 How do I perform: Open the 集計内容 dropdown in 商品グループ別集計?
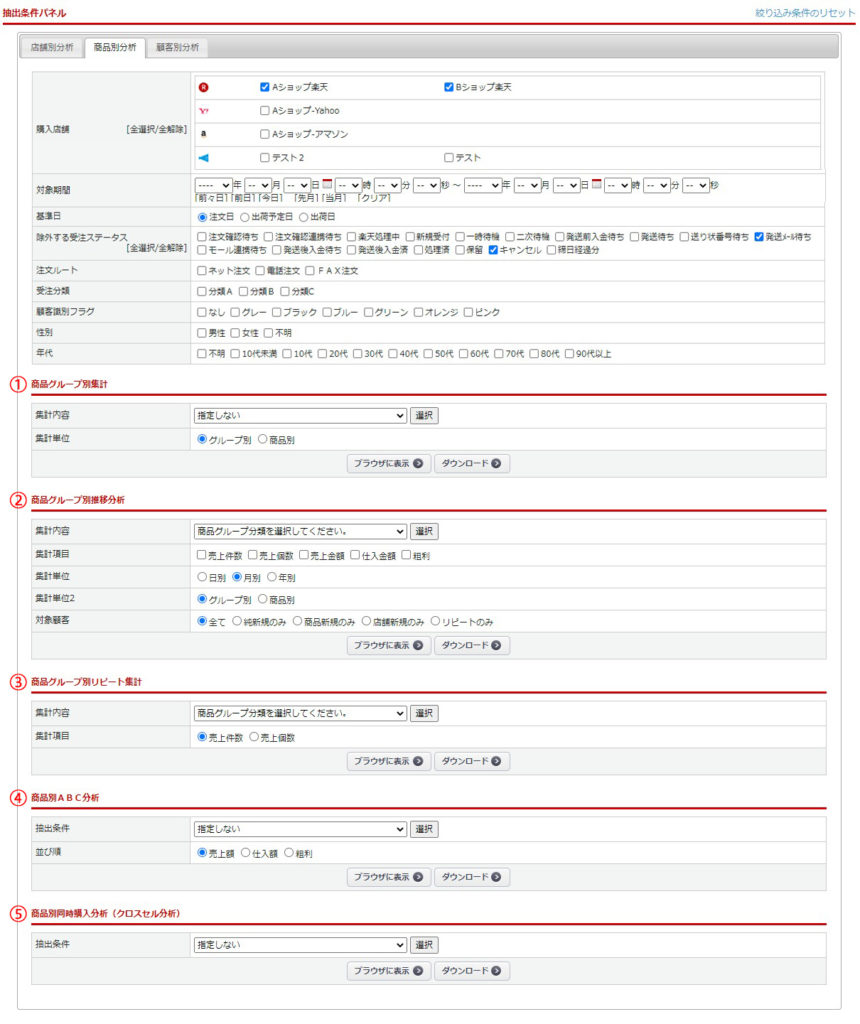point(300,416)
